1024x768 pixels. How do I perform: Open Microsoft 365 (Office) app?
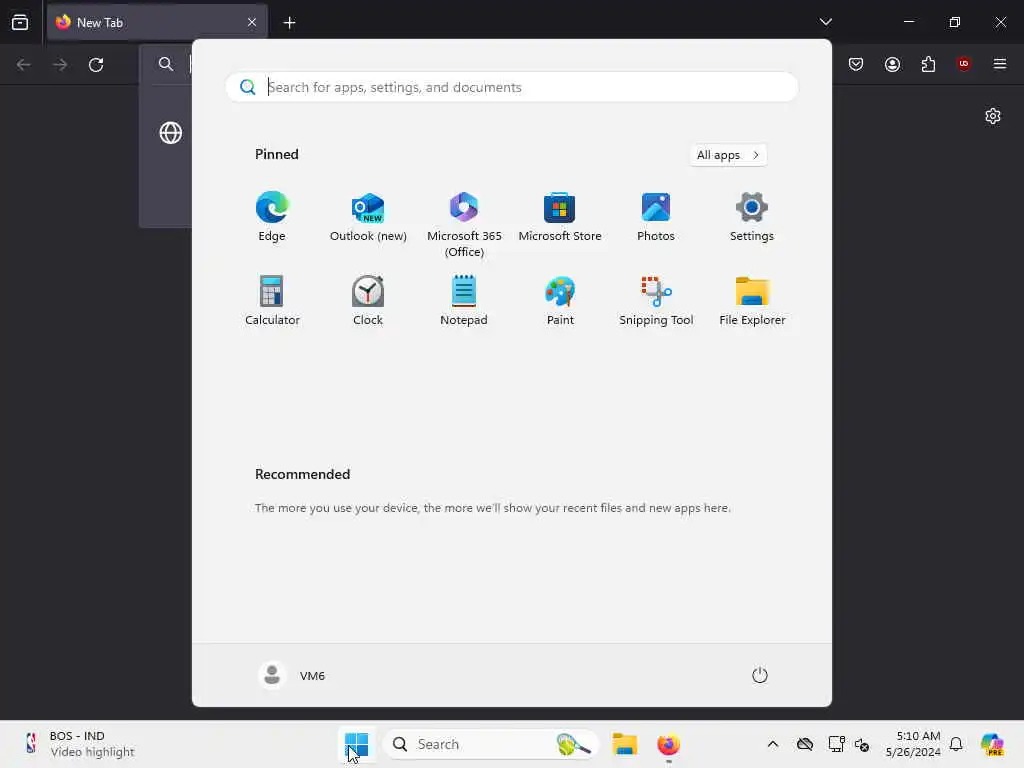point(464,225)
